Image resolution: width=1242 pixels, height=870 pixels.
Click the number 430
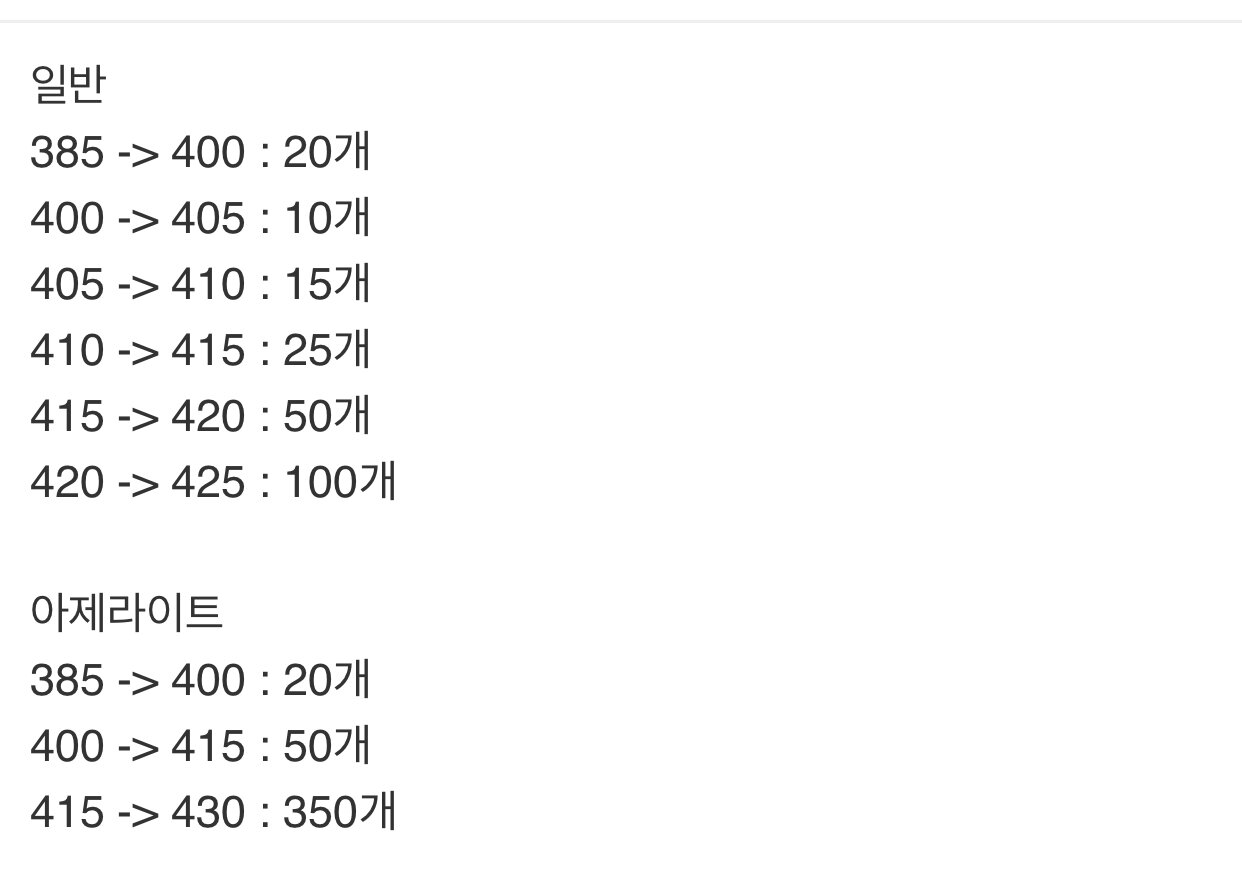coord(208,814)
